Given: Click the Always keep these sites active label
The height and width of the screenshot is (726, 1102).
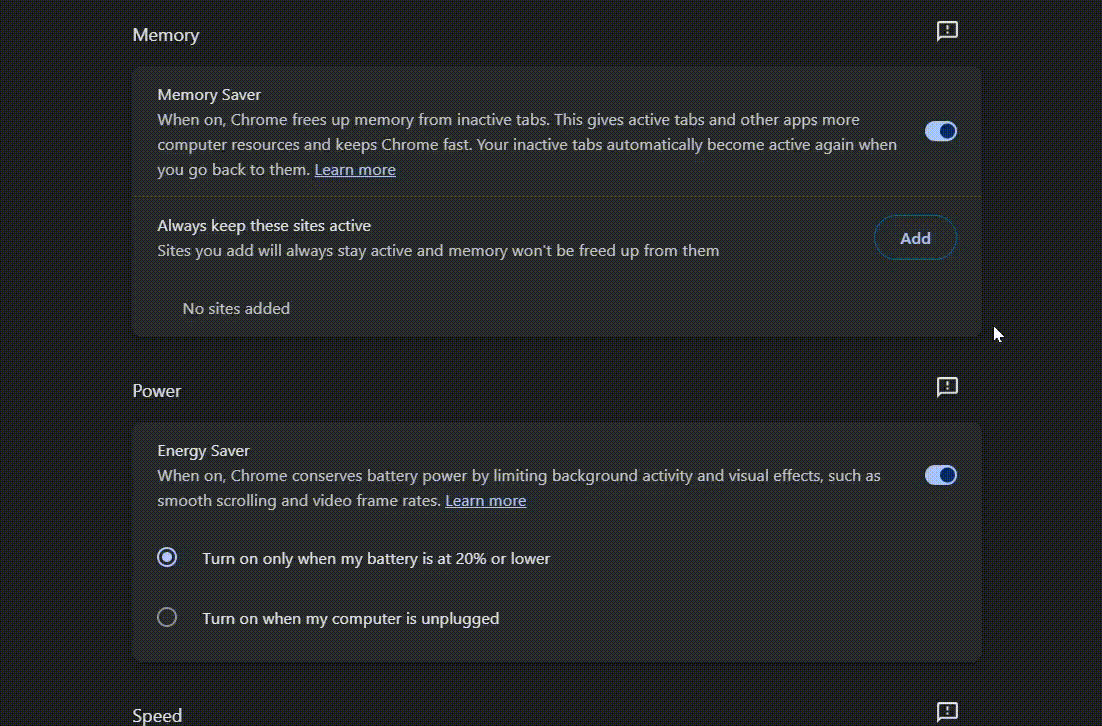Looking at the screenshot, I should (264, 226).
